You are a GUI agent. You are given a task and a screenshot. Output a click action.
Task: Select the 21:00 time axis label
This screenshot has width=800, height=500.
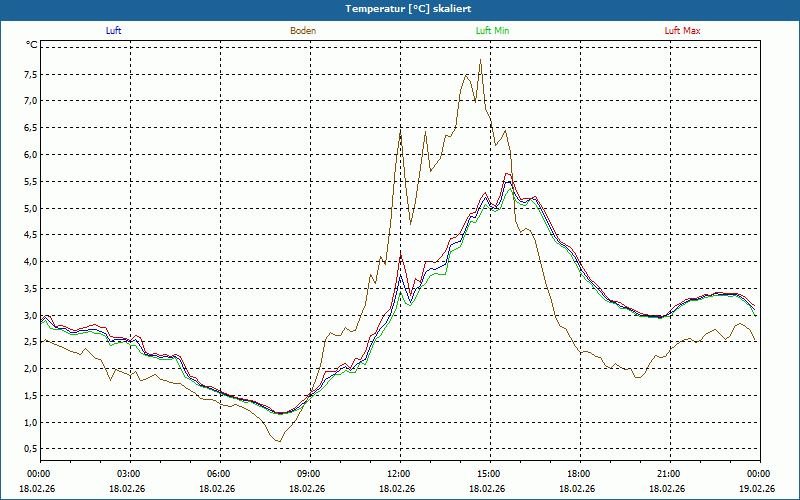pyautogui.click(x=669, y=474)
